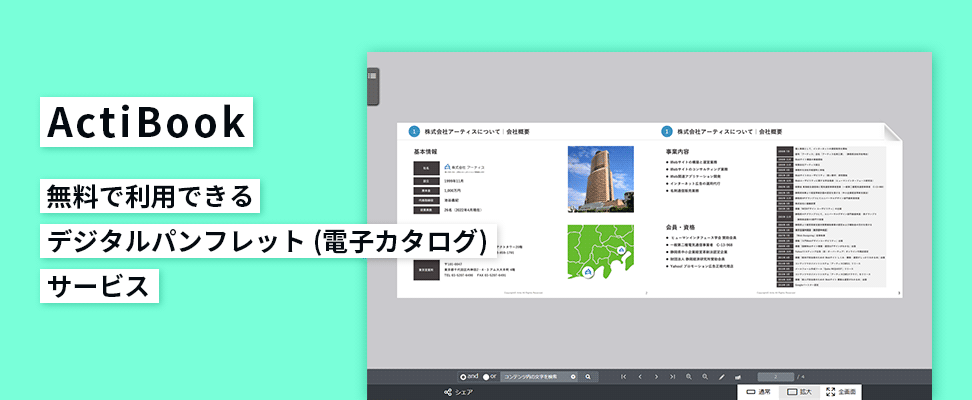
Task: Open the thumbnail panel handle on viewer's left edge
Action: [373, 86]
